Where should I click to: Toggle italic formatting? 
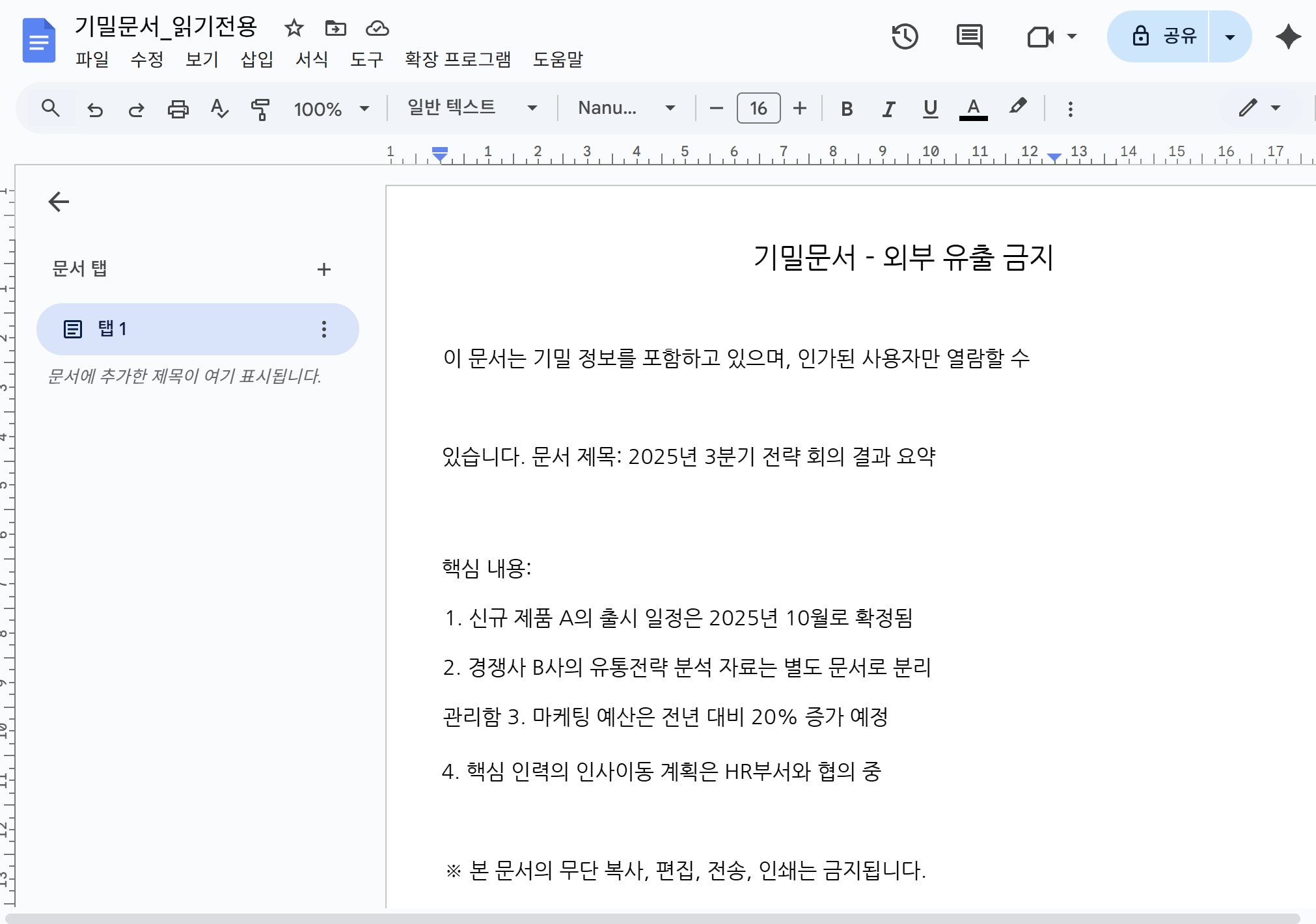coord(888,109)
